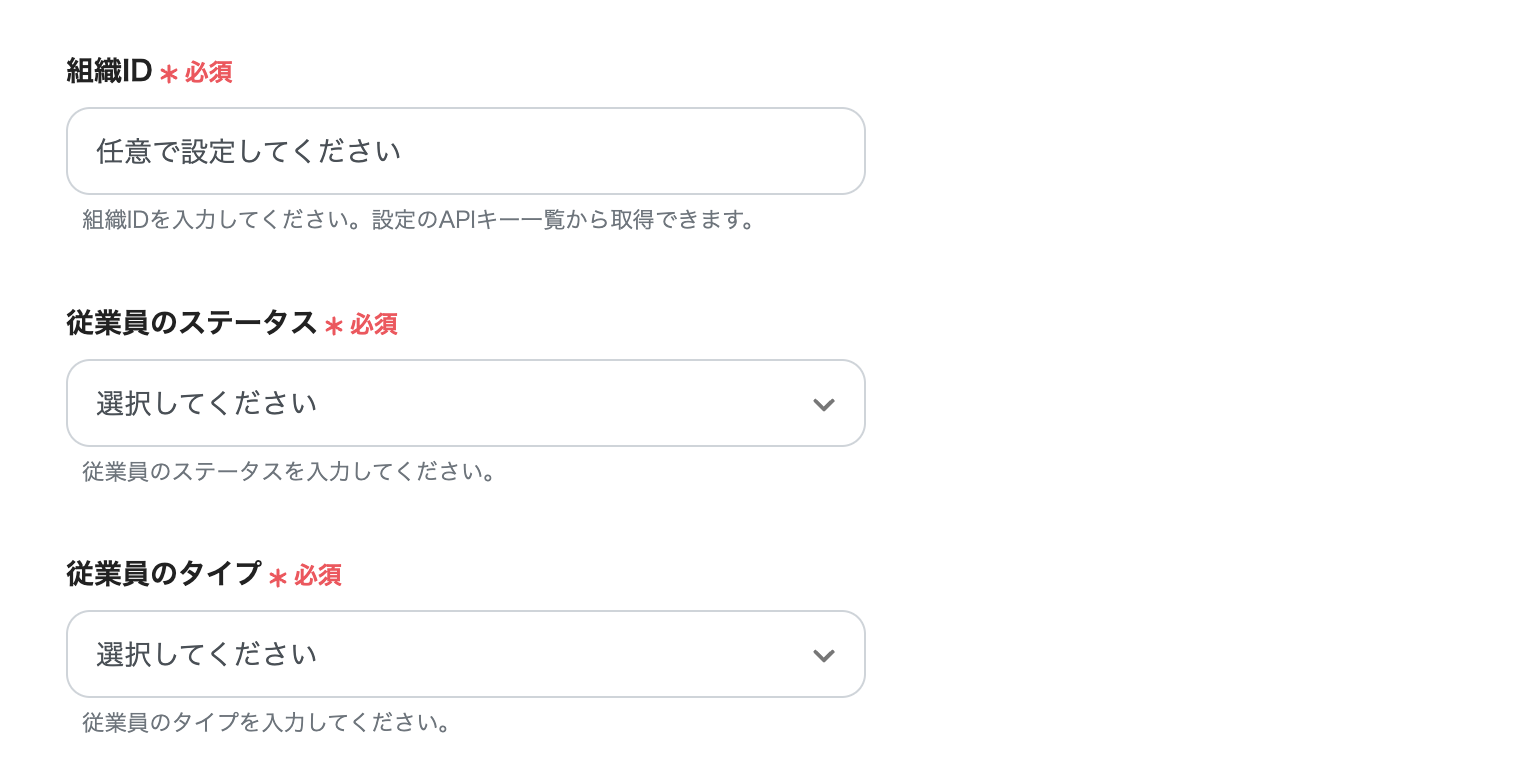Focus the 任意で設定してください input field

click(x=465, y=150)
